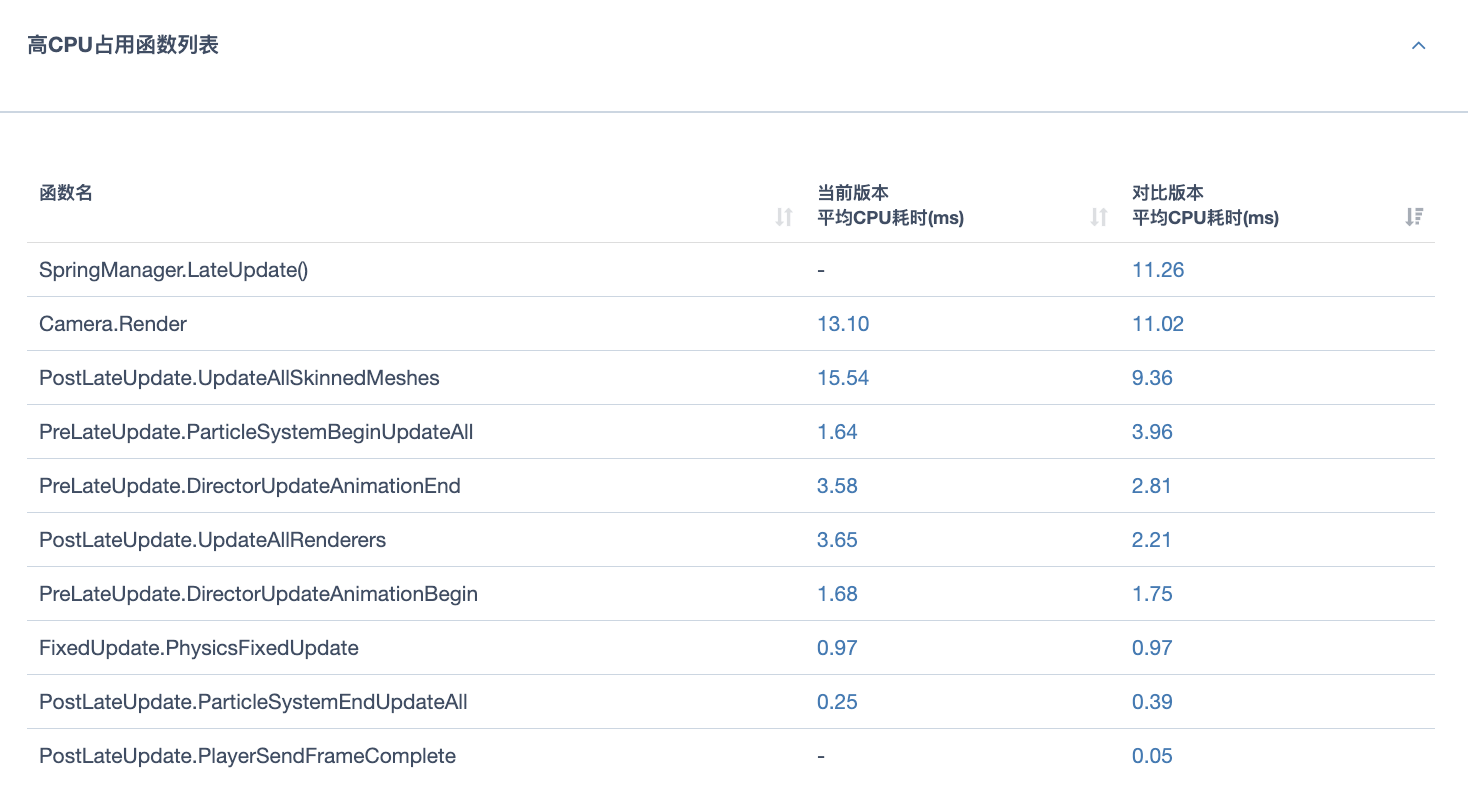Image resolution: width=1468 pixels, height=785 pixels.
Task: Open Camera.Render current value 13.10
Action: pyautogui.click(x=843, y=324)
